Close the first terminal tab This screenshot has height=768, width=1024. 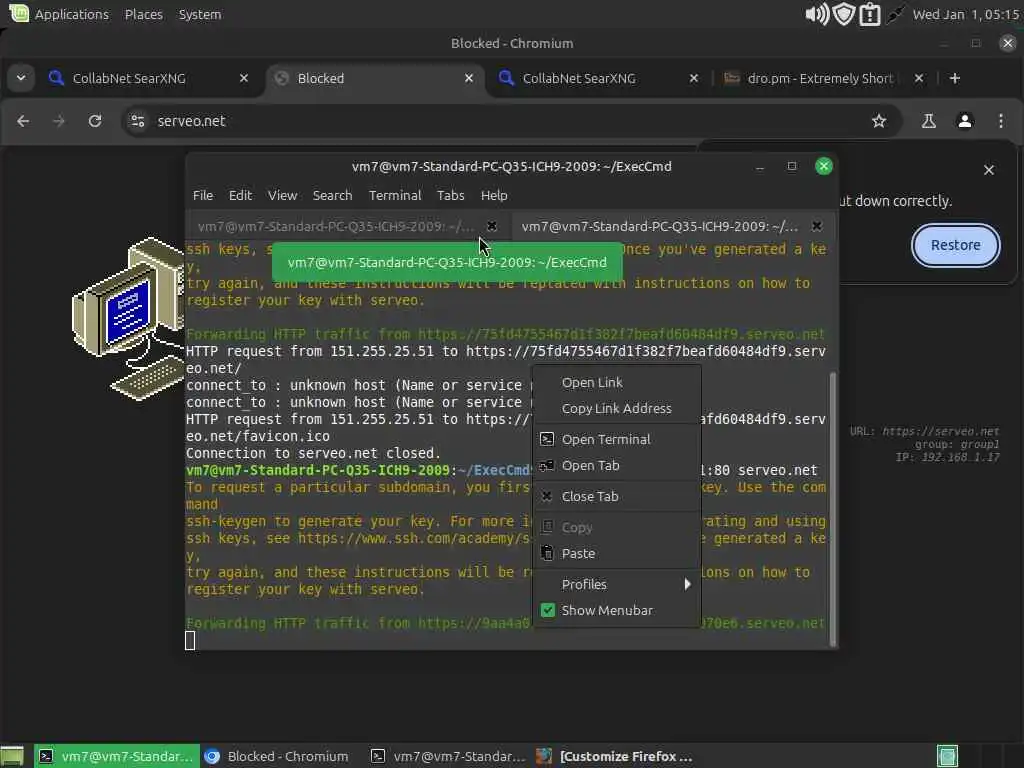[492, 226]
